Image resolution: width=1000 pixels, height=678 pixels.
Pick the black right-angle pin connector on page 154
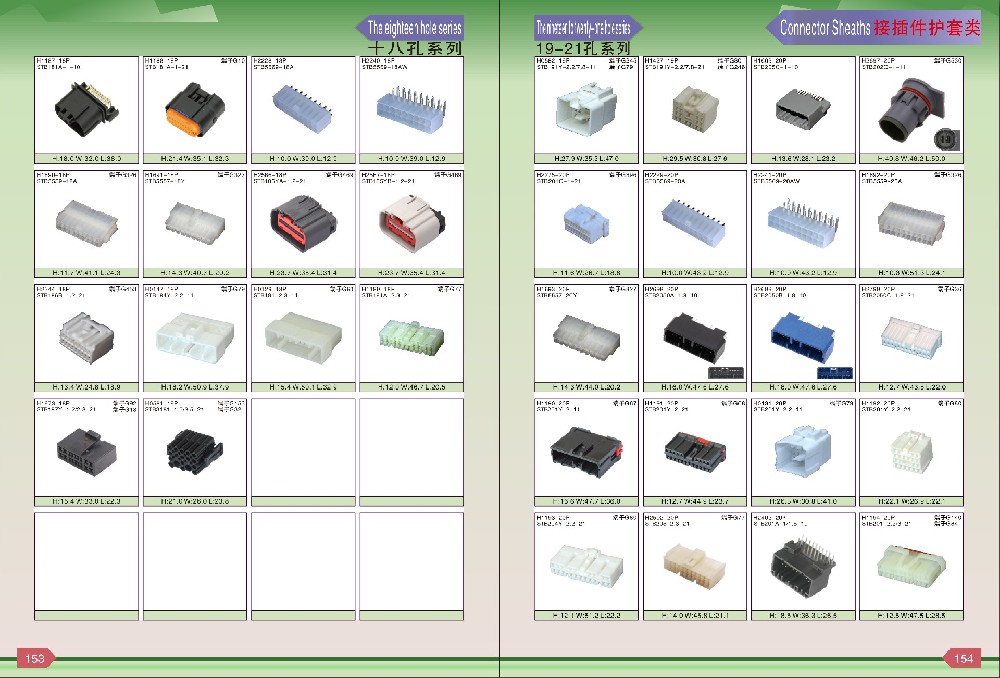[x=803, y=565]
